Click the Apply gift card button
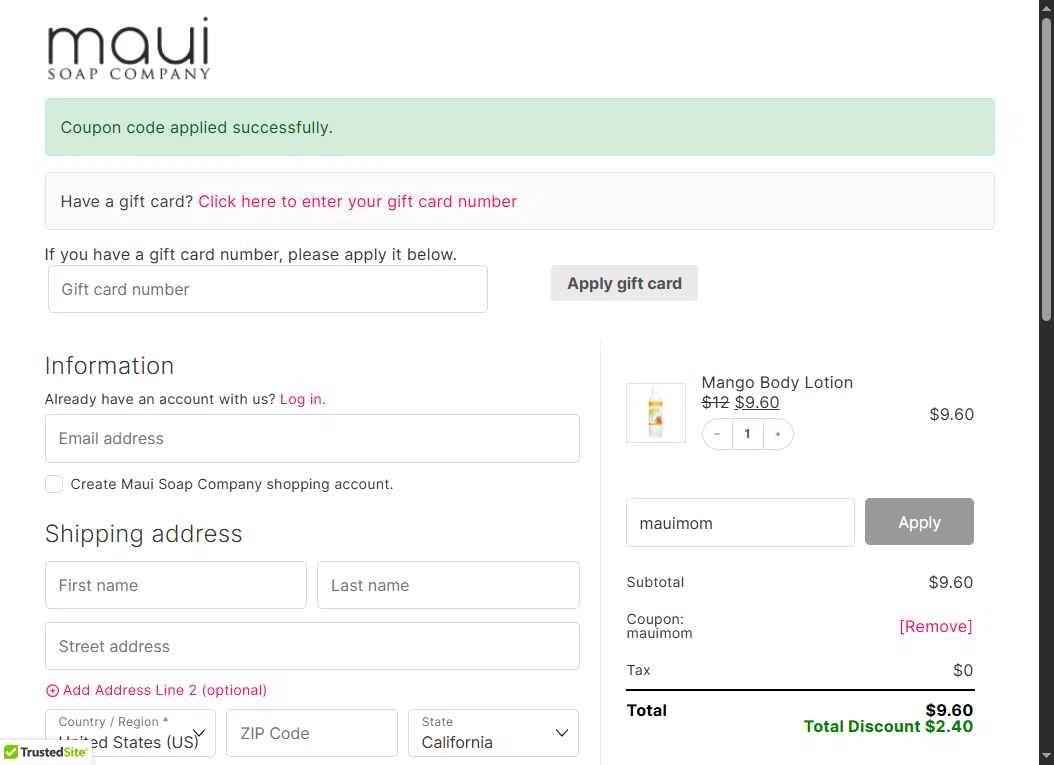This screenshot has width=1054, height=765. click(x=624, y=283)
